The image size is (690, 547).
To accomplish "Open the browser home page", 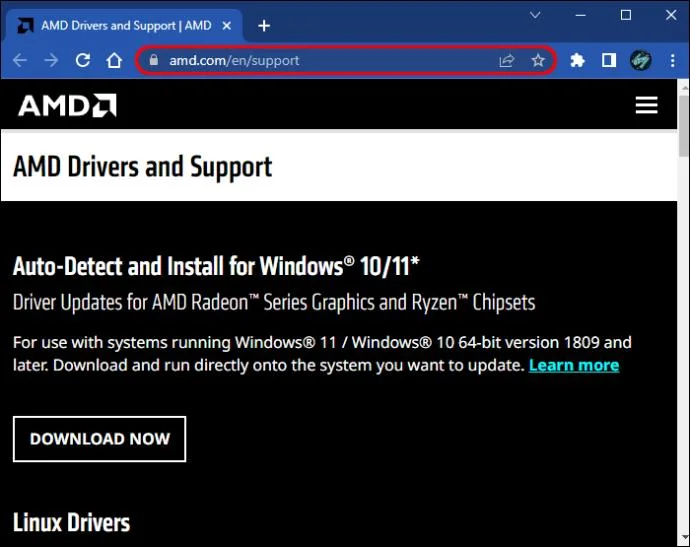I will click(x=114, y=60).
